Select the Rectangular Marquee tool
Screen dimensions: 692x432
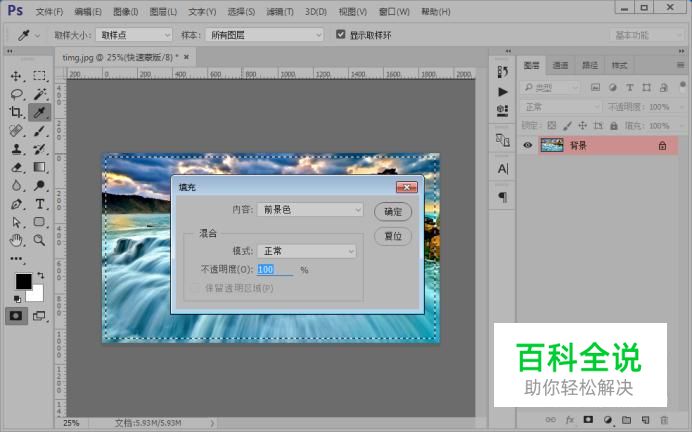click(39, 76)
